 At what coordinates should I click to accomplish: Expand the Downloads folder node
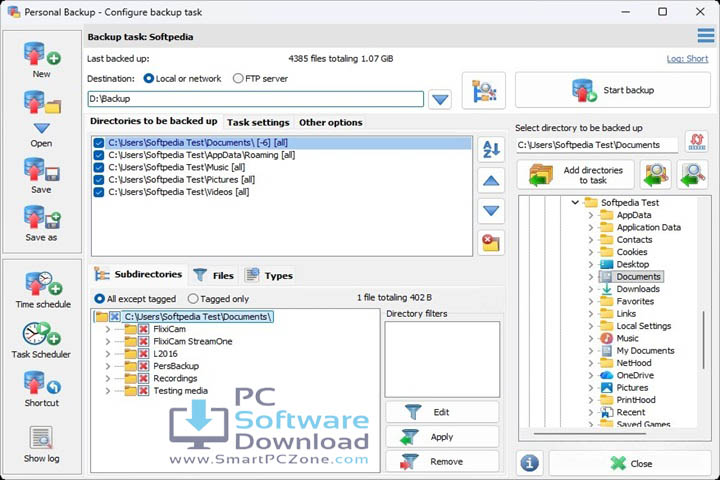591,289
